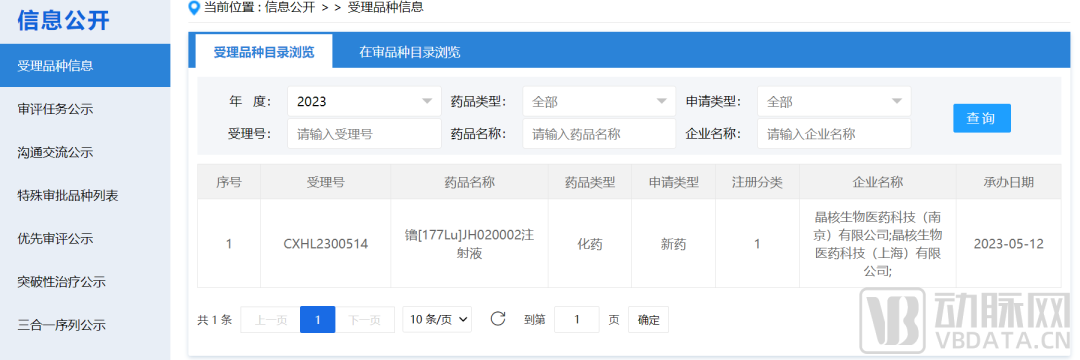
Task: Click the refresh icon in pagination bar
Action: 497,319
